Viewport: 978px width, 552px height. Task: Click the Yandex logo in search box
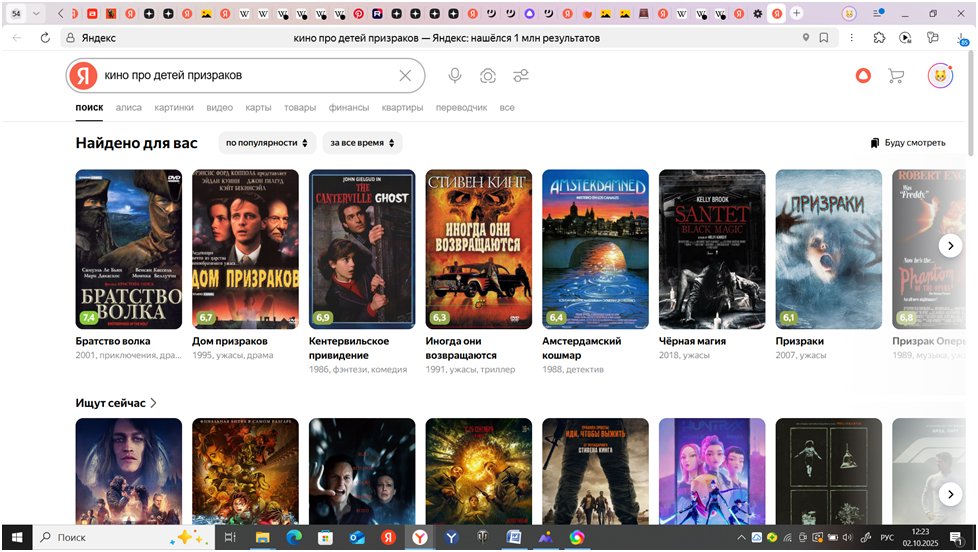click(x=84, y=75)
